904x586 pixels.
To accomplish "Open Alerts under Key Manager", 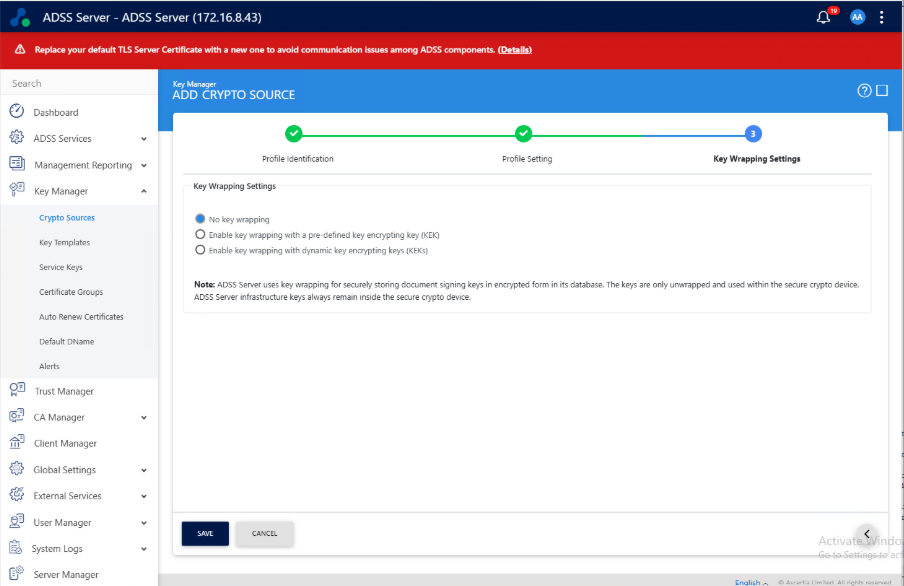I will point(49,366).
